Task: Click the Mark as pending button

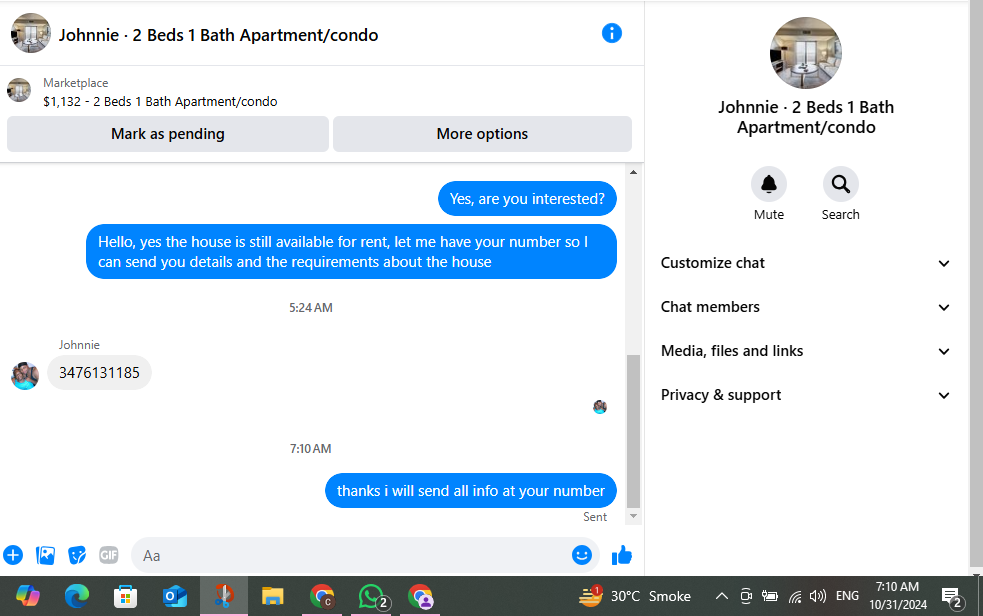Action: 168,134
